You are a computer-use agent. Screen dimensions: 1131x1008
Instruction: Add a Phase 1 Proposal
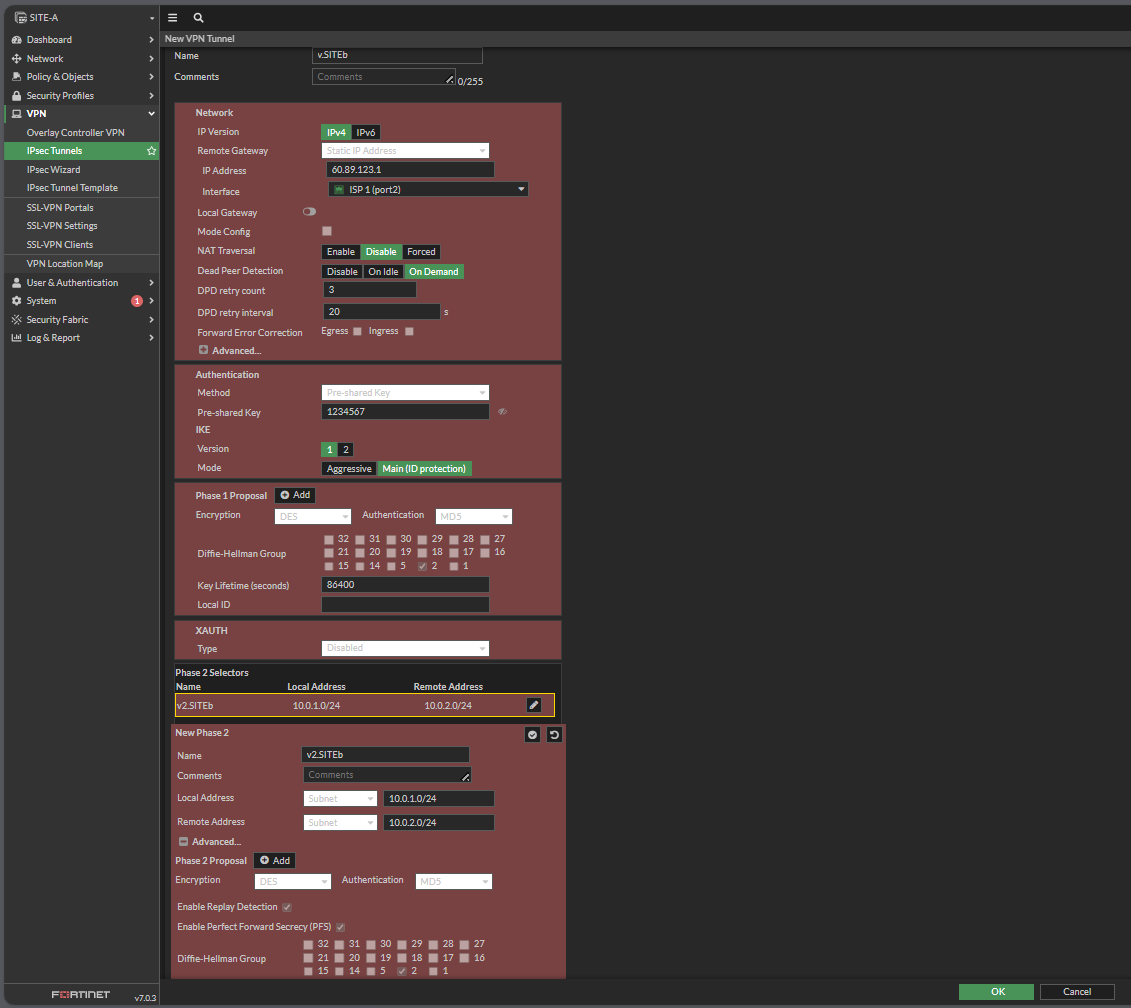295,495
